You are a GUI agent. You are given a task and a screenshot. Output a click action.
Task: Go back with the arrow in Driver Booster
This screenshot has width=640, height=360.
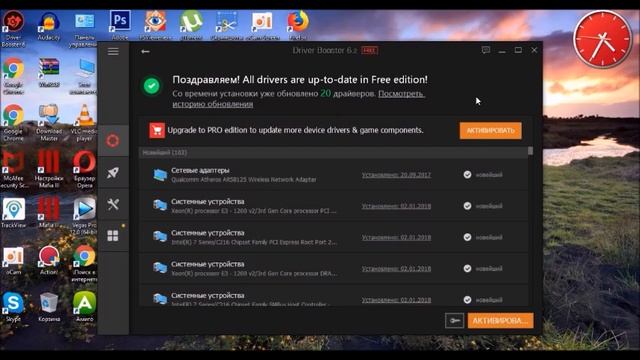coord(145,51)
